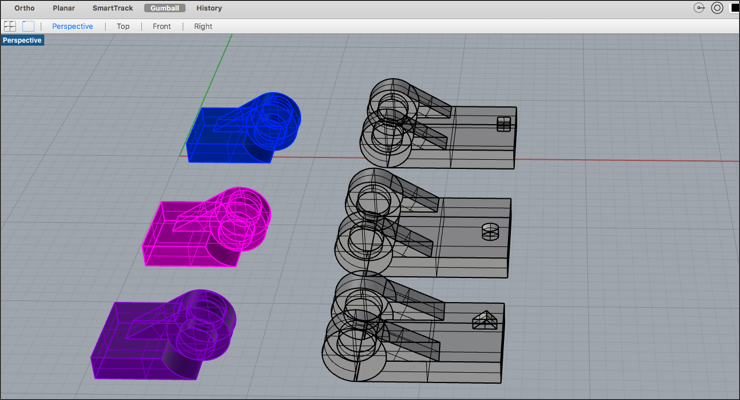Image resolution: width=740 pixels, height=400 pixels.
Task: Turn on SmartTrack
Action: click(x=113, y=8)
